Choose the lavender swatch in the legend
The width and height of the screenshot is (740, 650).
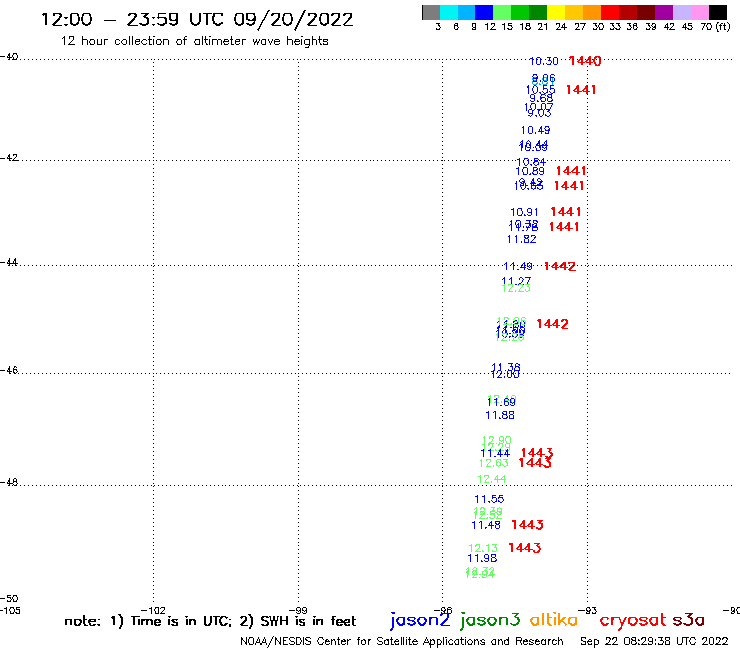point(682,12)
